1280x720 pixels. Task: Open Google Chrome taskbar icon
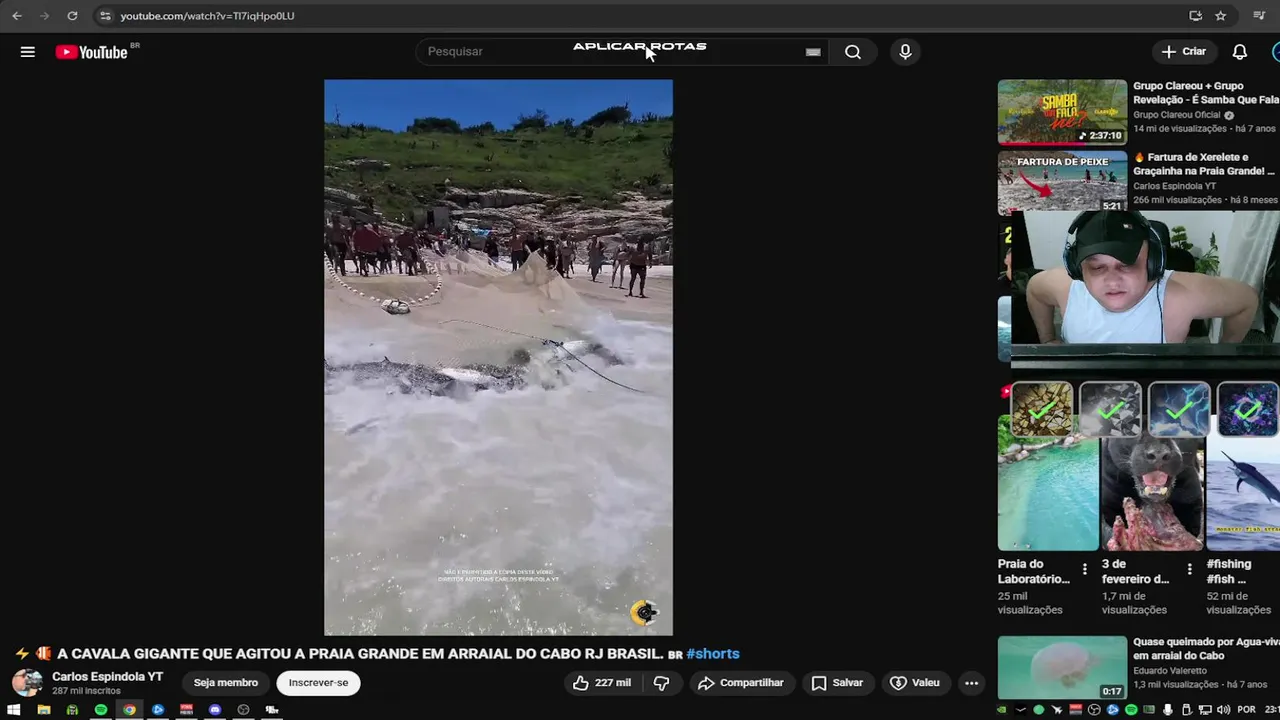point(129,710)
